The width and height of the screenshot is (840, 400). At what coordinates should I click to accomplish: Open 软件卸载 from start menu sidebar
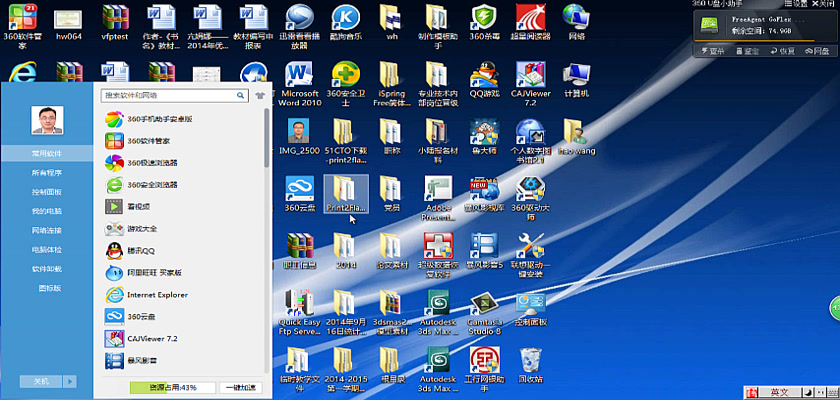47,269
